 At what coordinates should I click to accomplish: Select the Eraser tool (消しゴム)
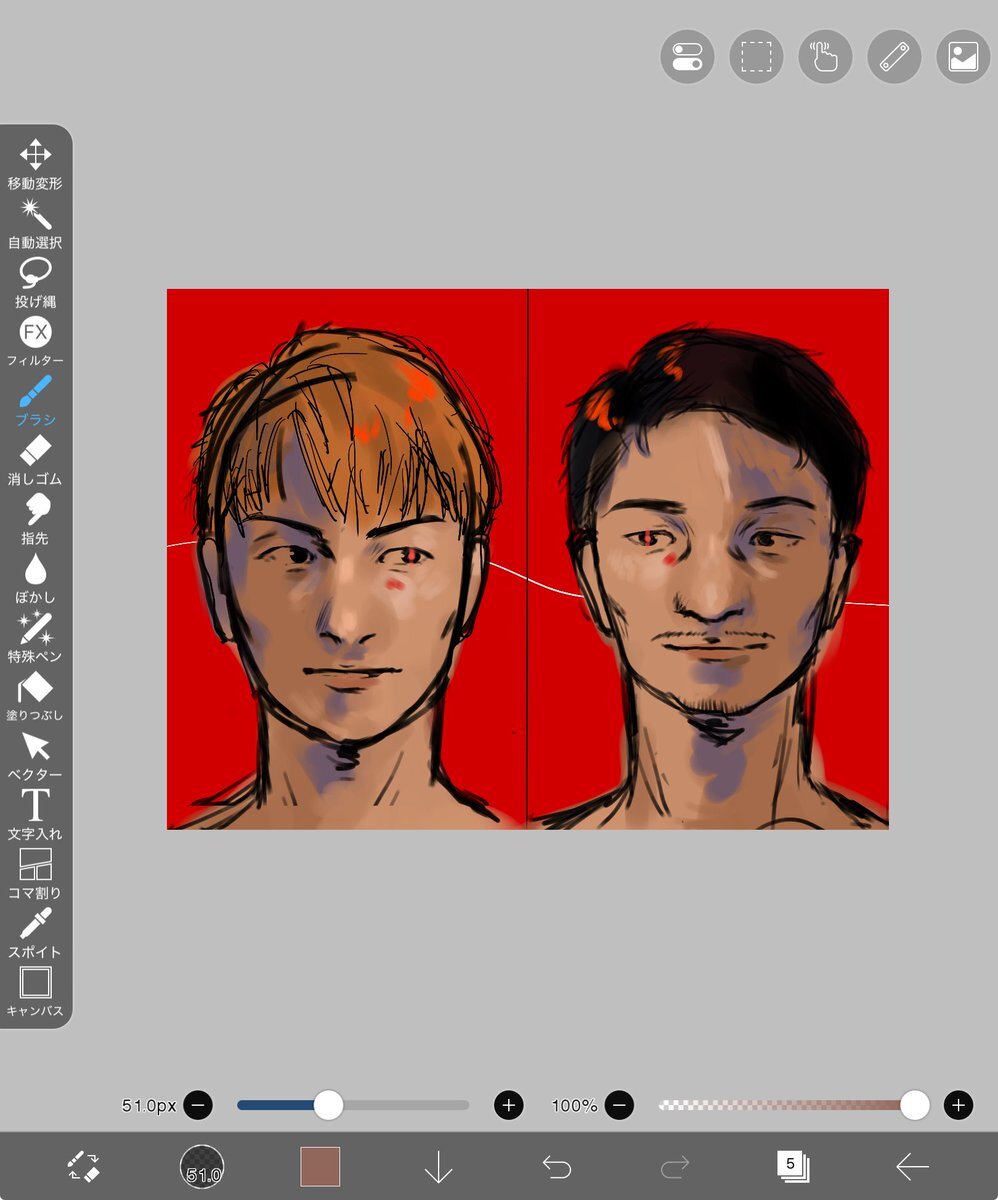pos(35,459)
